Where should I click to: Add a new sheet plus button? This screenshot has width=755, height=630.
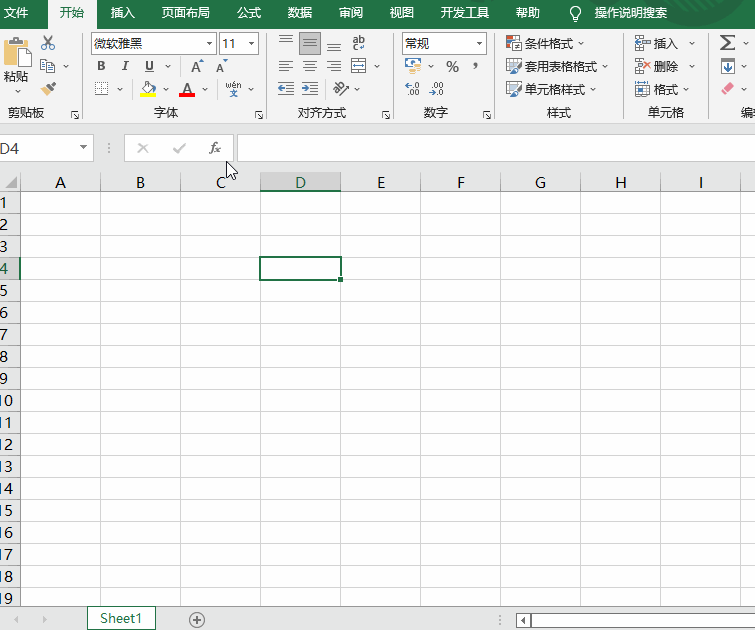pos(196,619)
